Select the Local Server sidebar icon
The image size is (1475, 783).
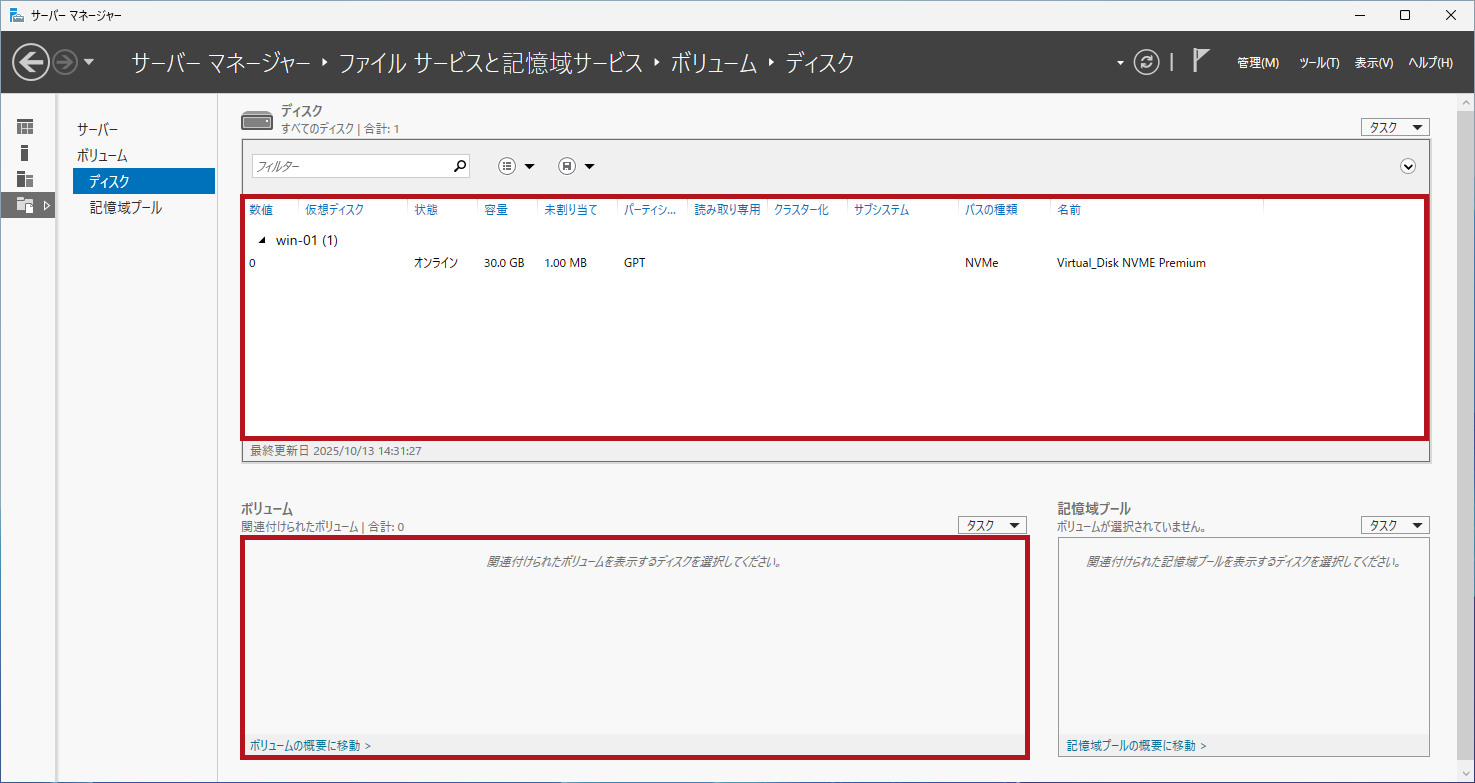25,153
